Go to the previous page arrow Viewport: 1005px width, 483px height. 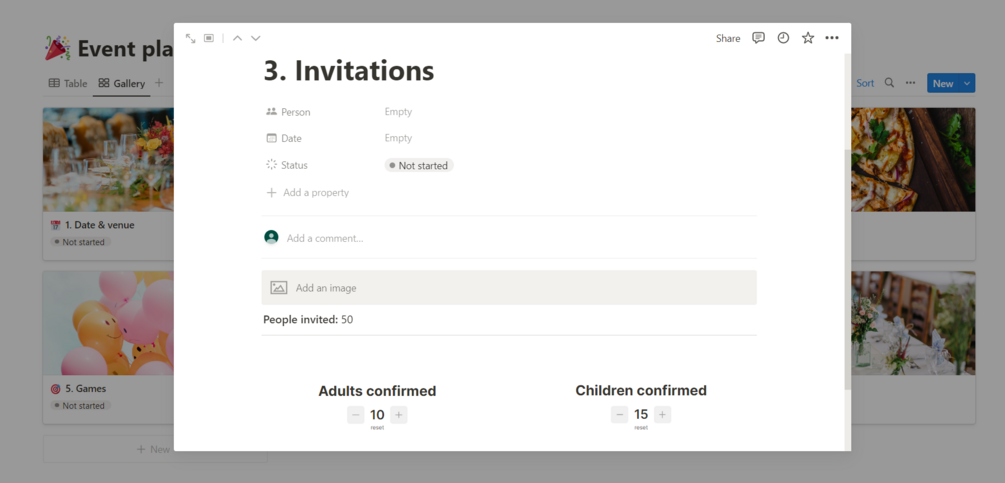point(237,38)
